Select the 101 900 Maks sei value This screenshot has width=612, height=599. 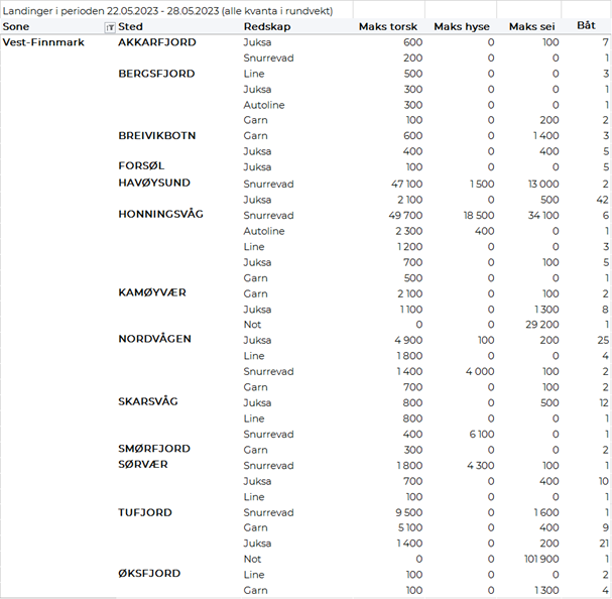point(537,559)
